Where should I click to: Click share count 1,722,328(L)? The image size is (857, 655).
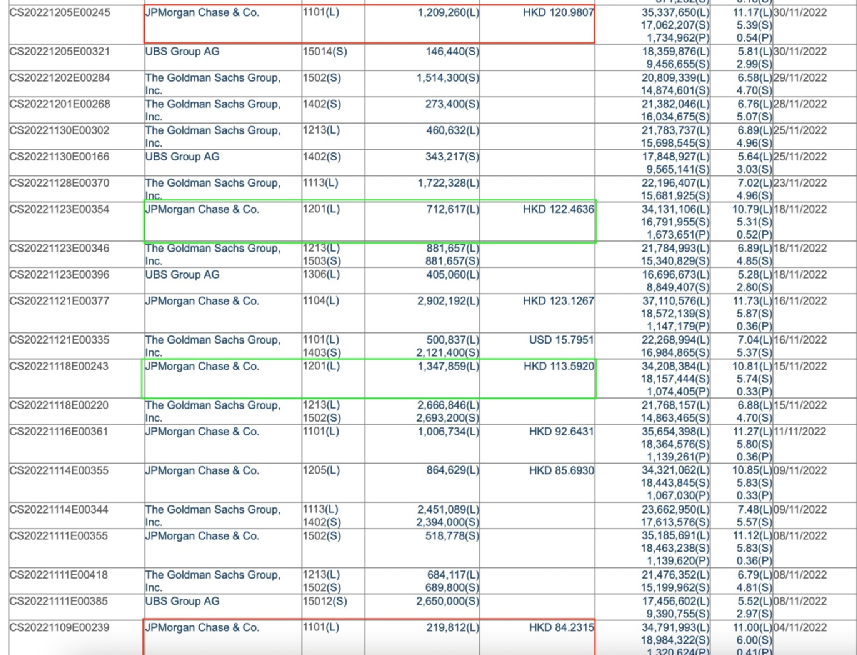pyautogui.click(x=448, y=183)
